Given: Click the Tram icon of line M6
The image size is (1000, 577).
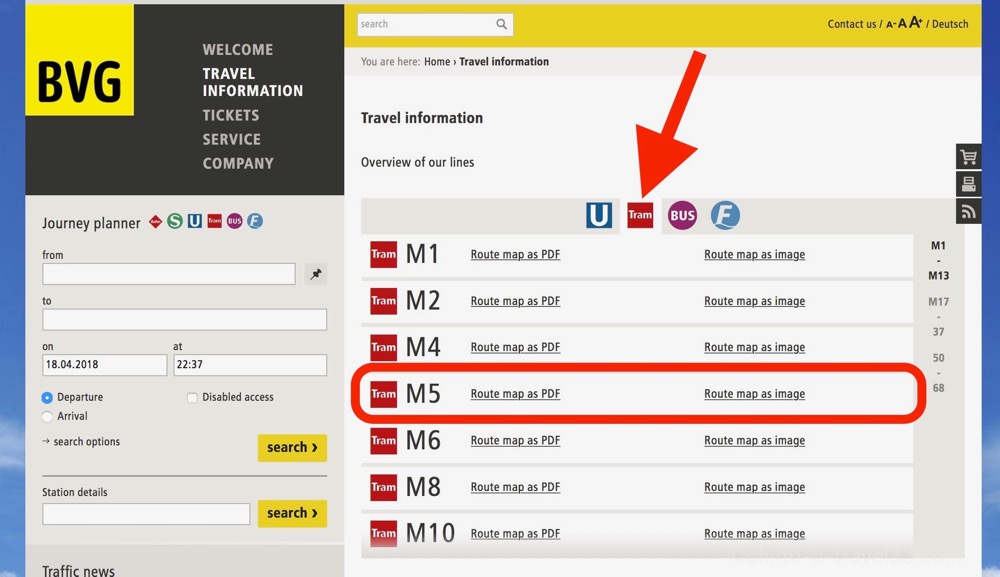Looking at the screenshot, I should click(384, 441).
